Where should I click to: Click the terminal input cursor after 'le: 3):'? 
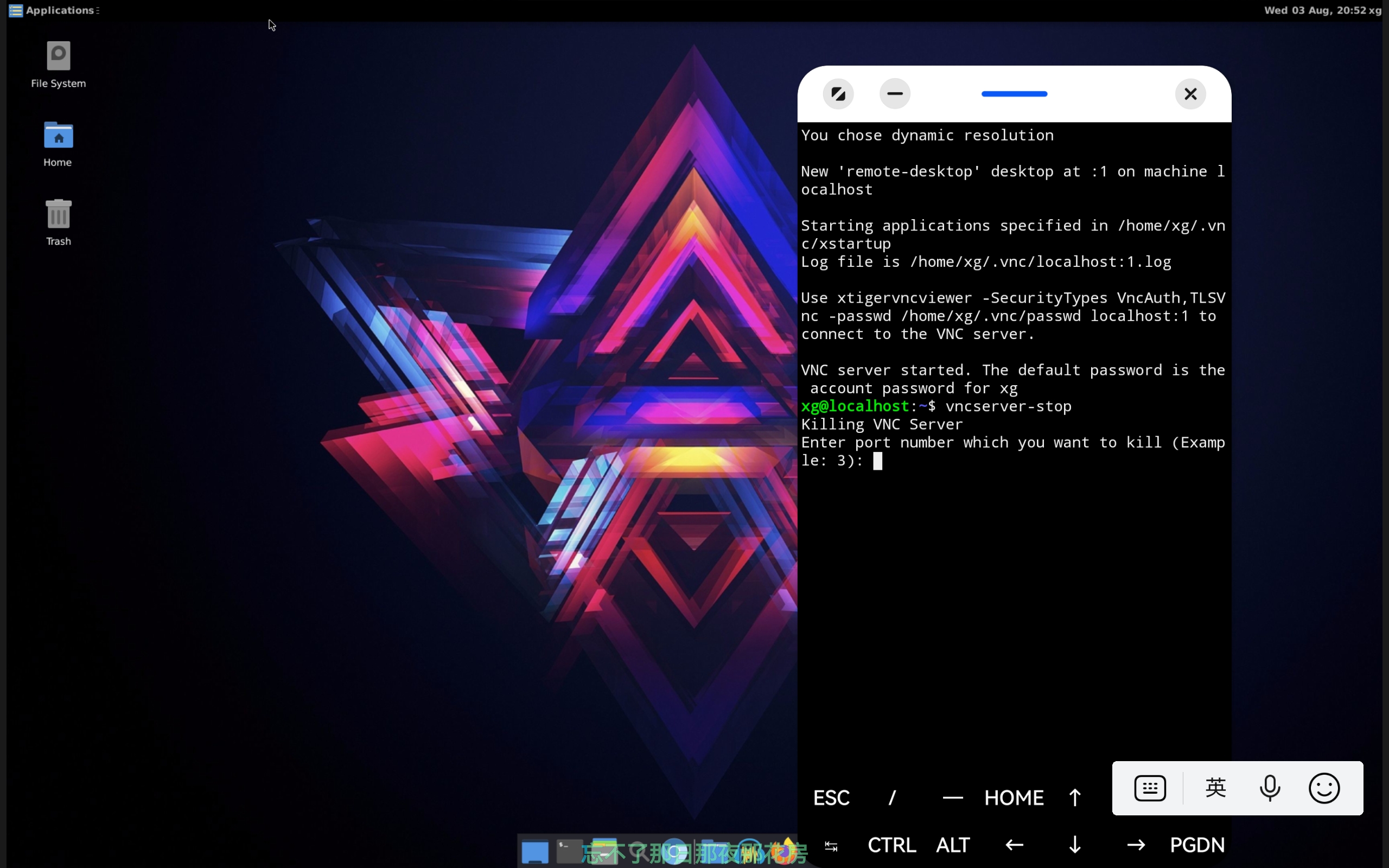(877, 461)
